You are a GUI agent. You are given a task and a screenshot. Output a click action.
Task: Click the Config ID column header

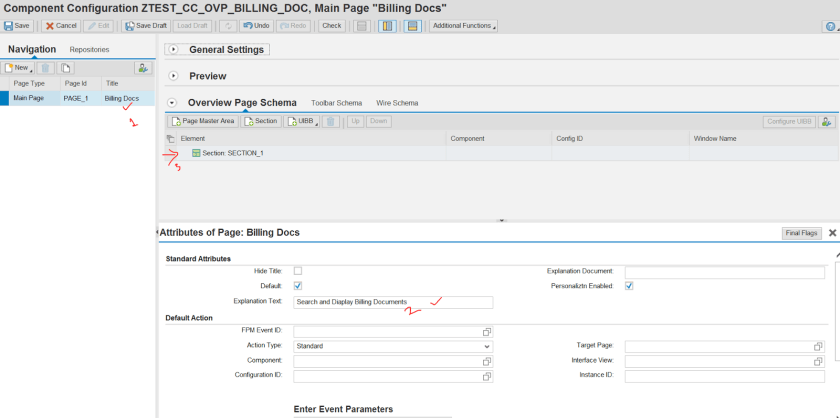pos(569,138)
